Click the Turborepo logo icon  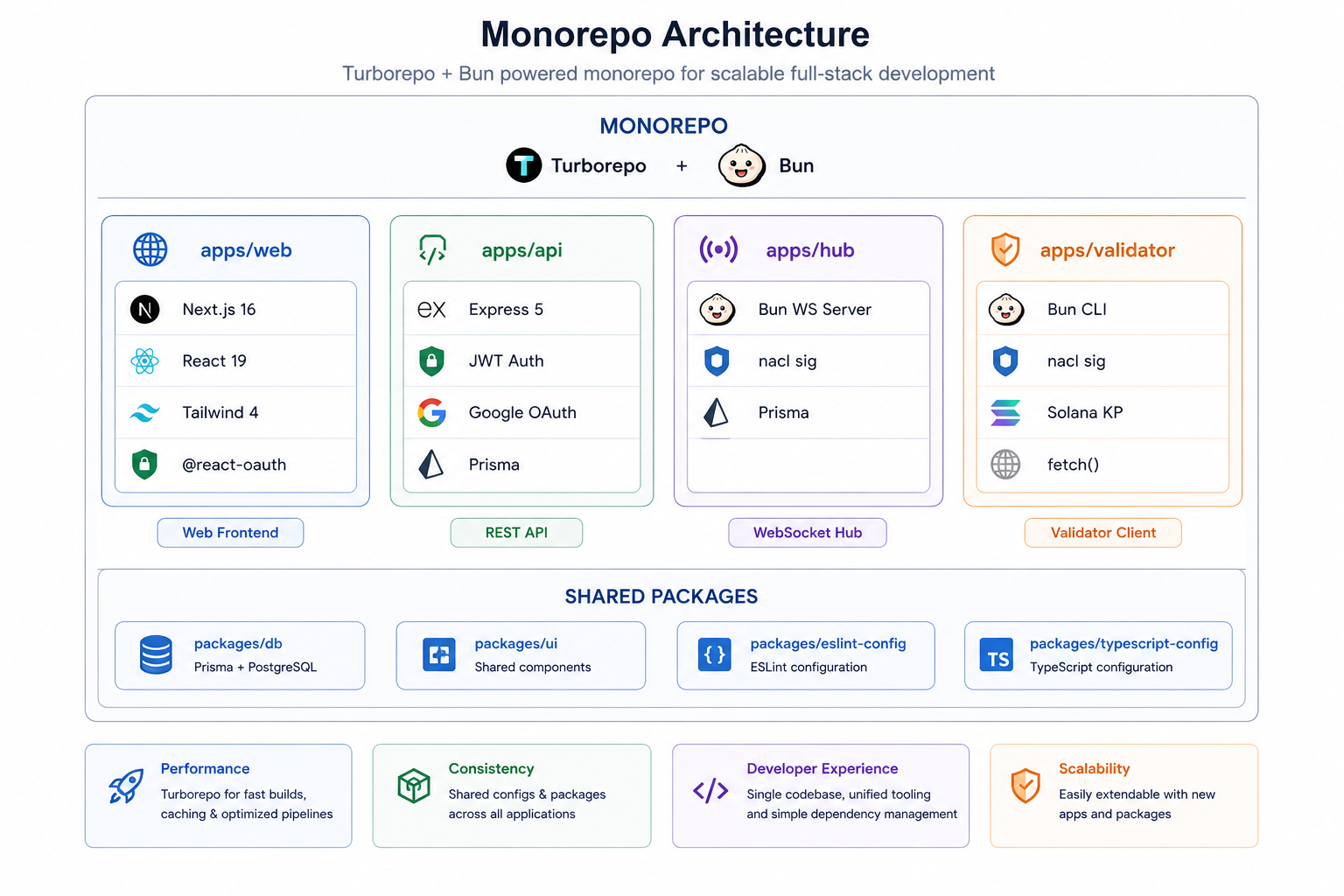coord(523,164)
